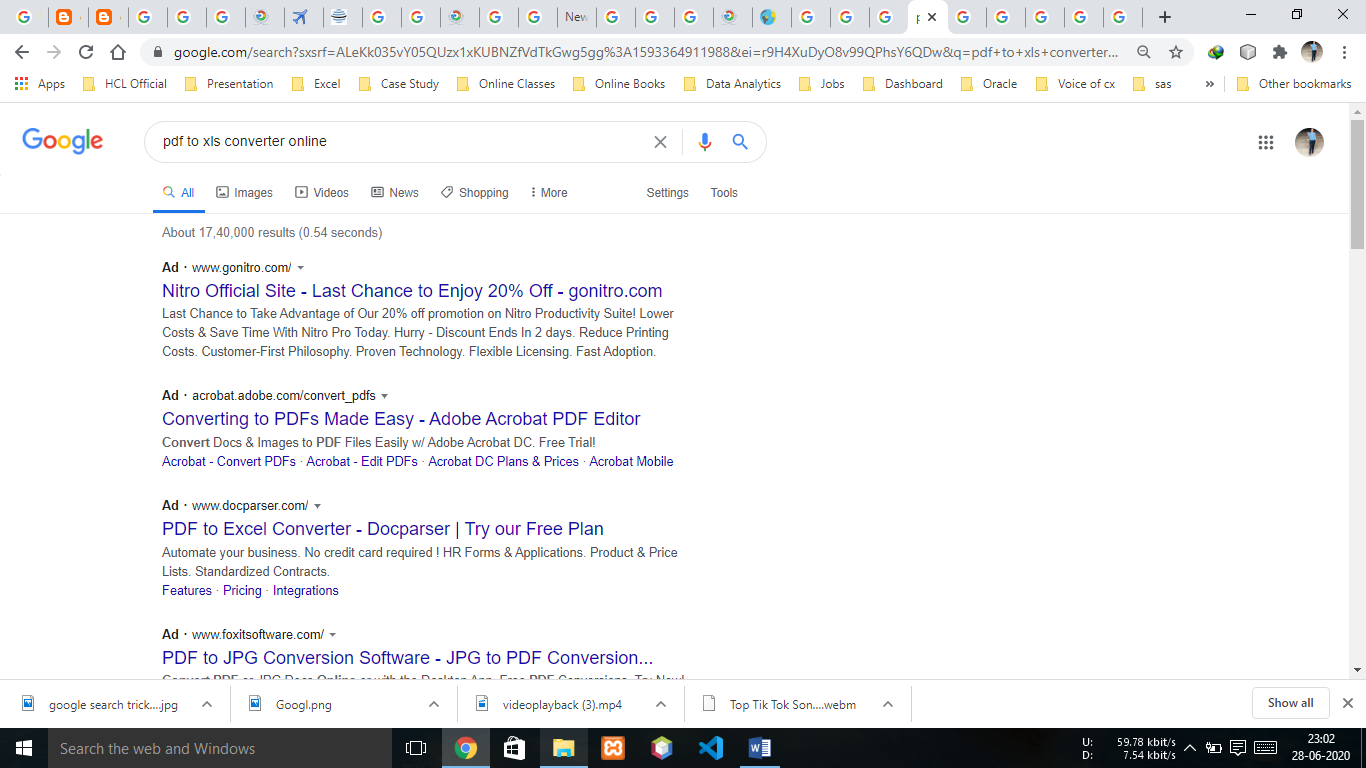
Task: Click the magnifying glass search icon
Action: (740, 142)
